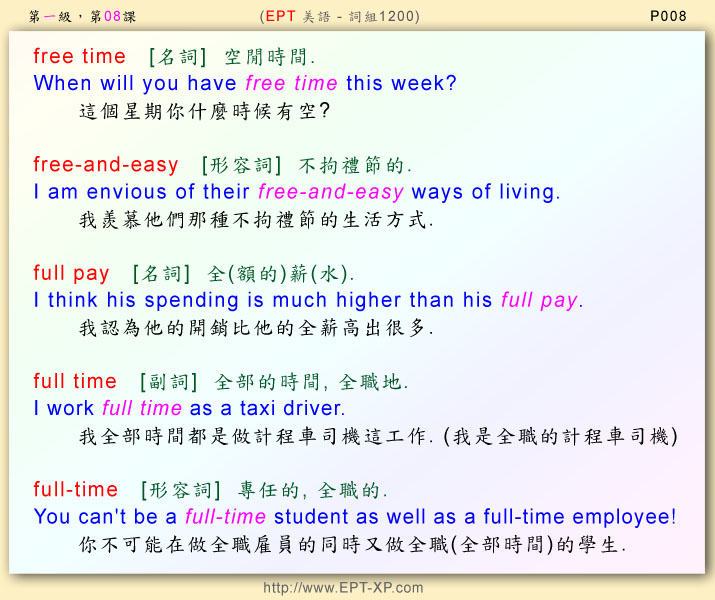The image size is (715, 600).
Task: Select the red headword "free-and-easy"
Action: [x=106, y=164]
